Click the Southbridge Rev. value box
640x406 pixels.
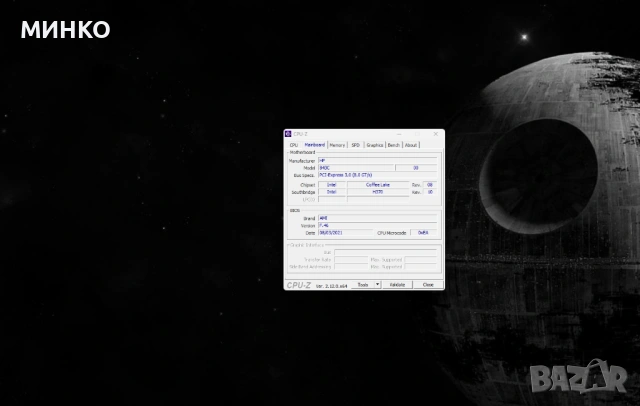click(430, 192)
